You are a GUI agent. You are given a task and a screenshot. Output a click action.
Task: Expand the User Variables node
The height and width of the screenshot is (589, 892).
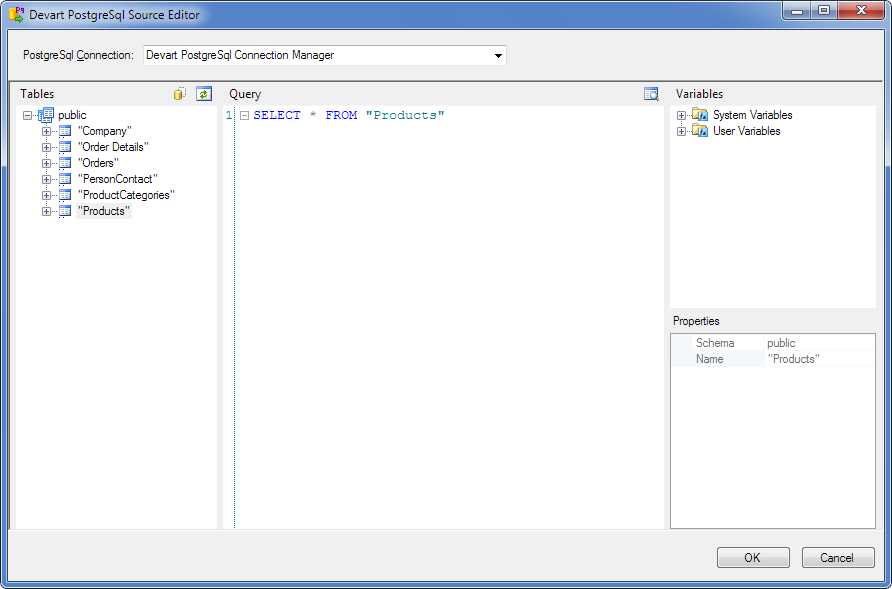681,131
